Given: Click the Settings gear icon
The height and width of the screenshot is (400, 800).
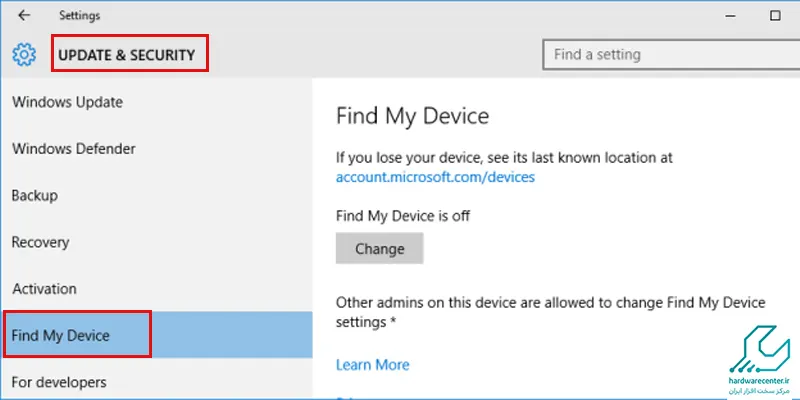Looking at the screenshot, I should [24, 54].
